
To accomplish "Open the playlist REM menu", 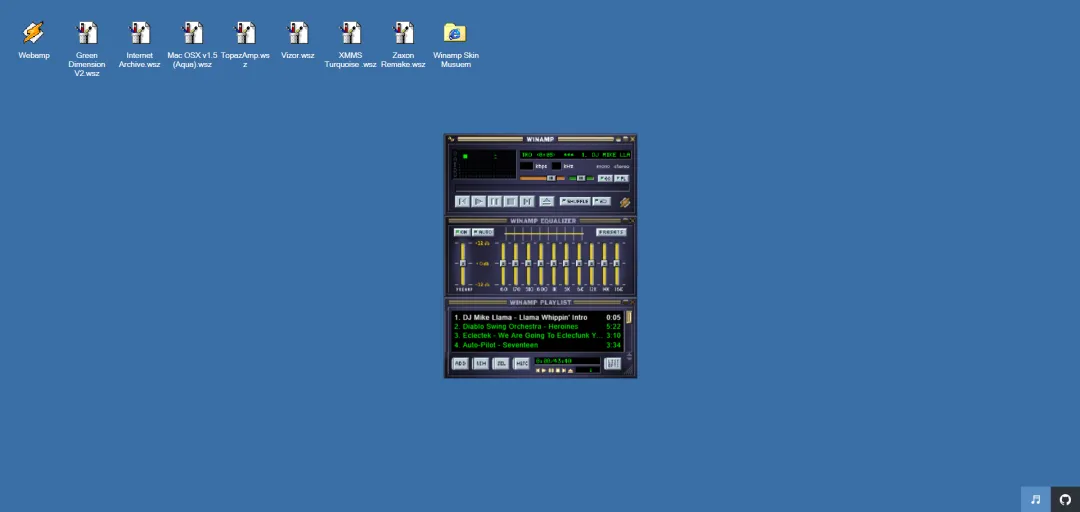I will coord(481,363).
